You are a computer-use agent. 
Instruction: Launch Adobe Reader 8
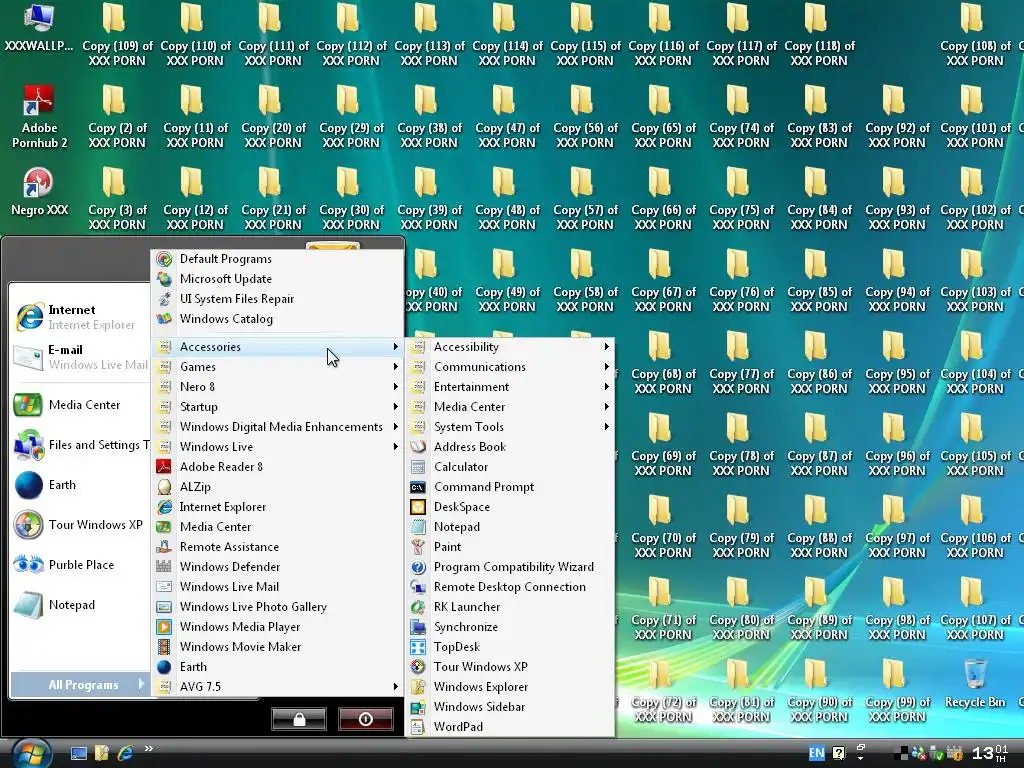277,467
